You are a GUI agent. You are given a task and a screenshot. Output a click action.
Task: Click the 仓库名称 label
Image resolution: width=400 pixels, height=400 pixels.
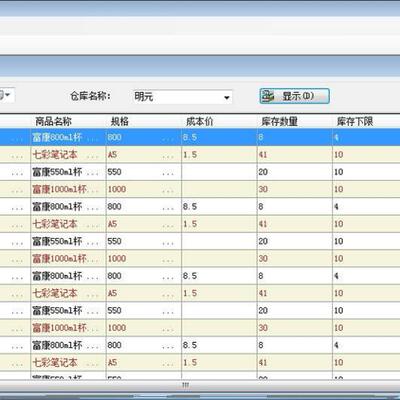pos(90,96)
